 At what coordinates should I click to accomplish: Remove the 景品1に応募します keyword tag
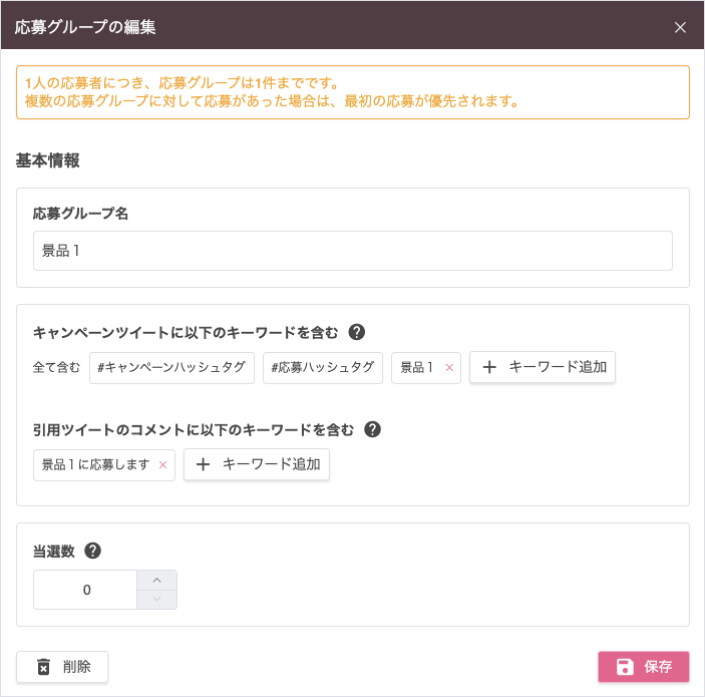coord(163,465)
